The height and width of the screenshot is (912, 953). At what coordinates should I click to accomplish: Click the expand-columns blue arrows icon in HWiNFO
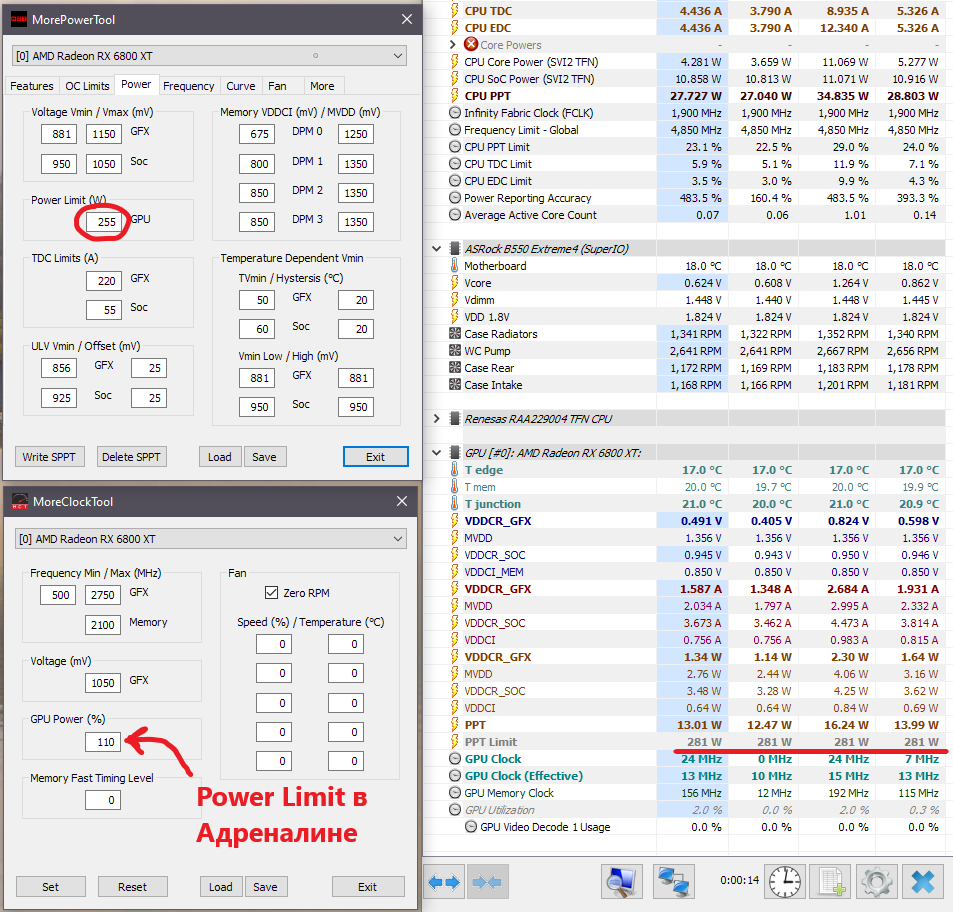coord(444,882)
